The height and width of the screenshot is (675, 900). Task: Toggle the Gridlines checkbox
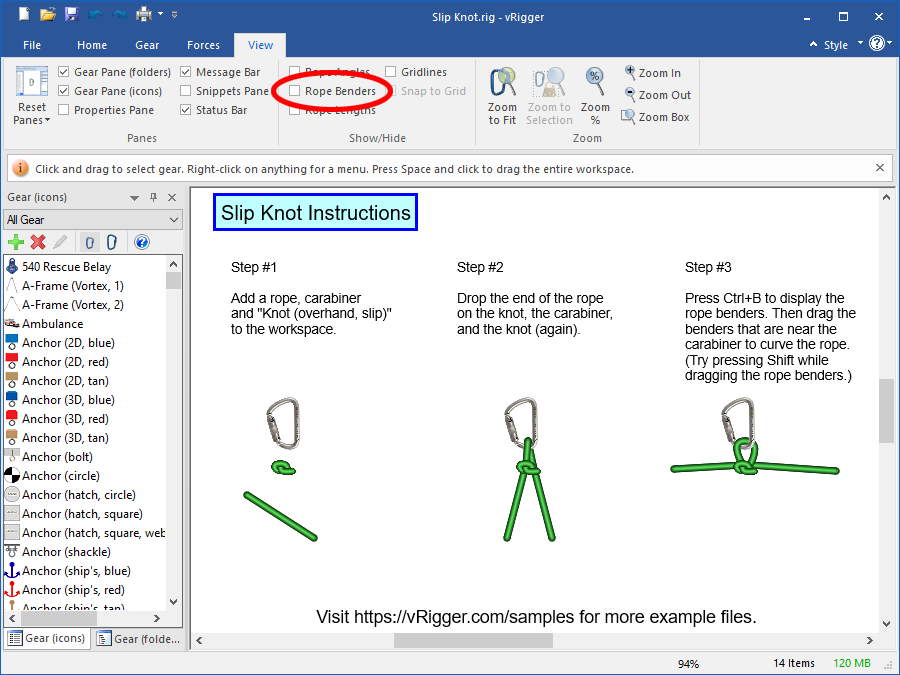coord(391,71)
